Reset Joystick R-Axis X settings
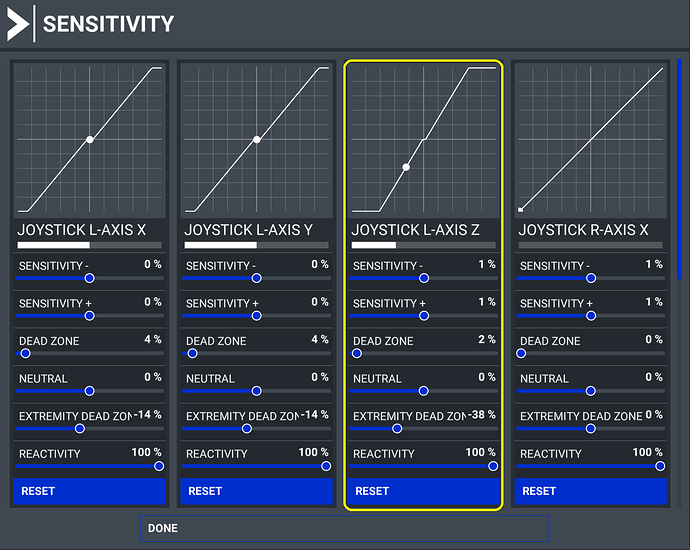 point(590,491)
